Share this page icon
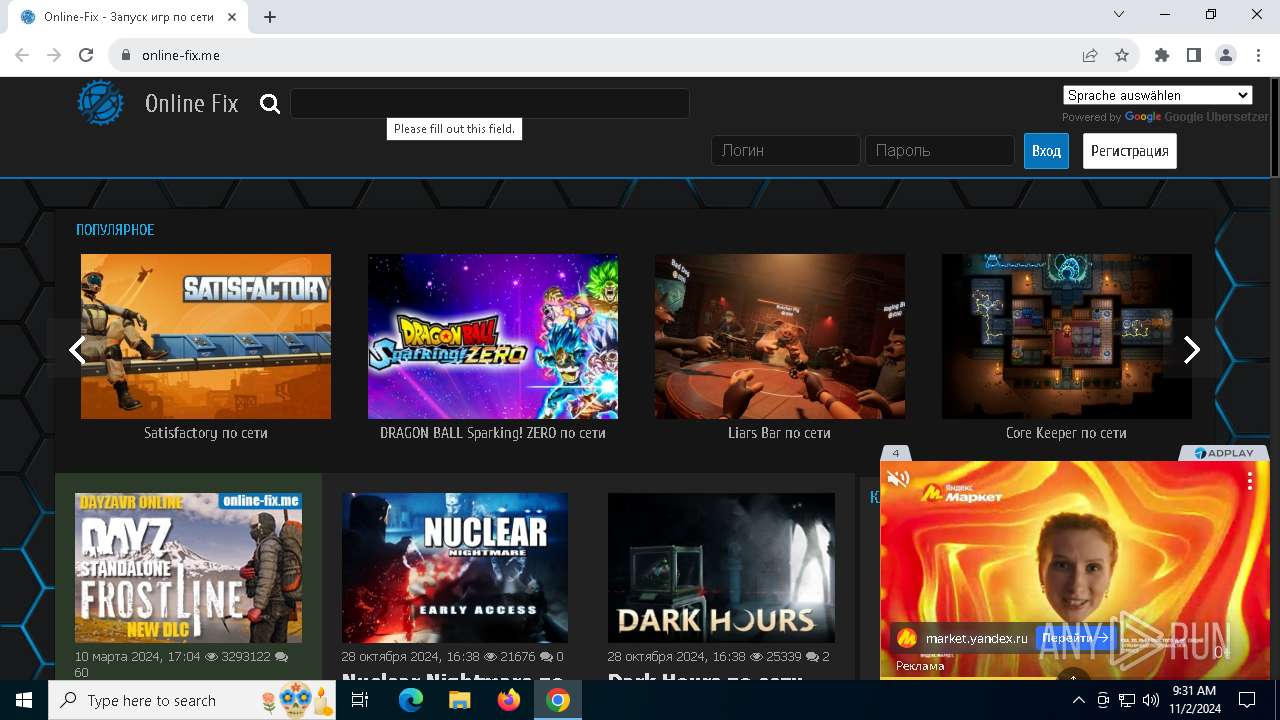Image resolution: width=1280 pixels, height=720 pixels. coord(1090,55)
